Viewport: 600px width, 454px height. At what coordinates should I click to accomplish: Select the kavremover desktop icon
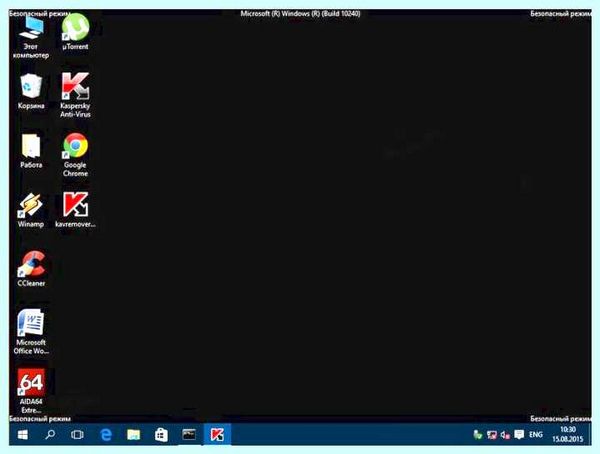coord(75,210)
